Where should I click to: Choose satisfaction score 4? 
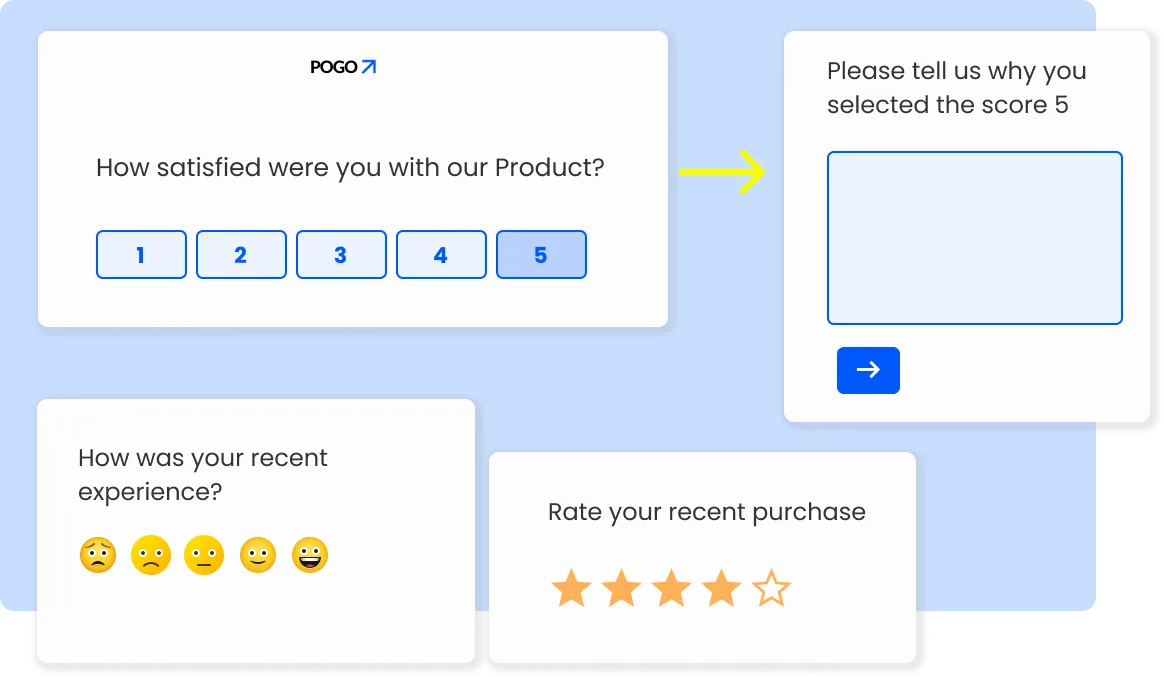pos(441,255)
